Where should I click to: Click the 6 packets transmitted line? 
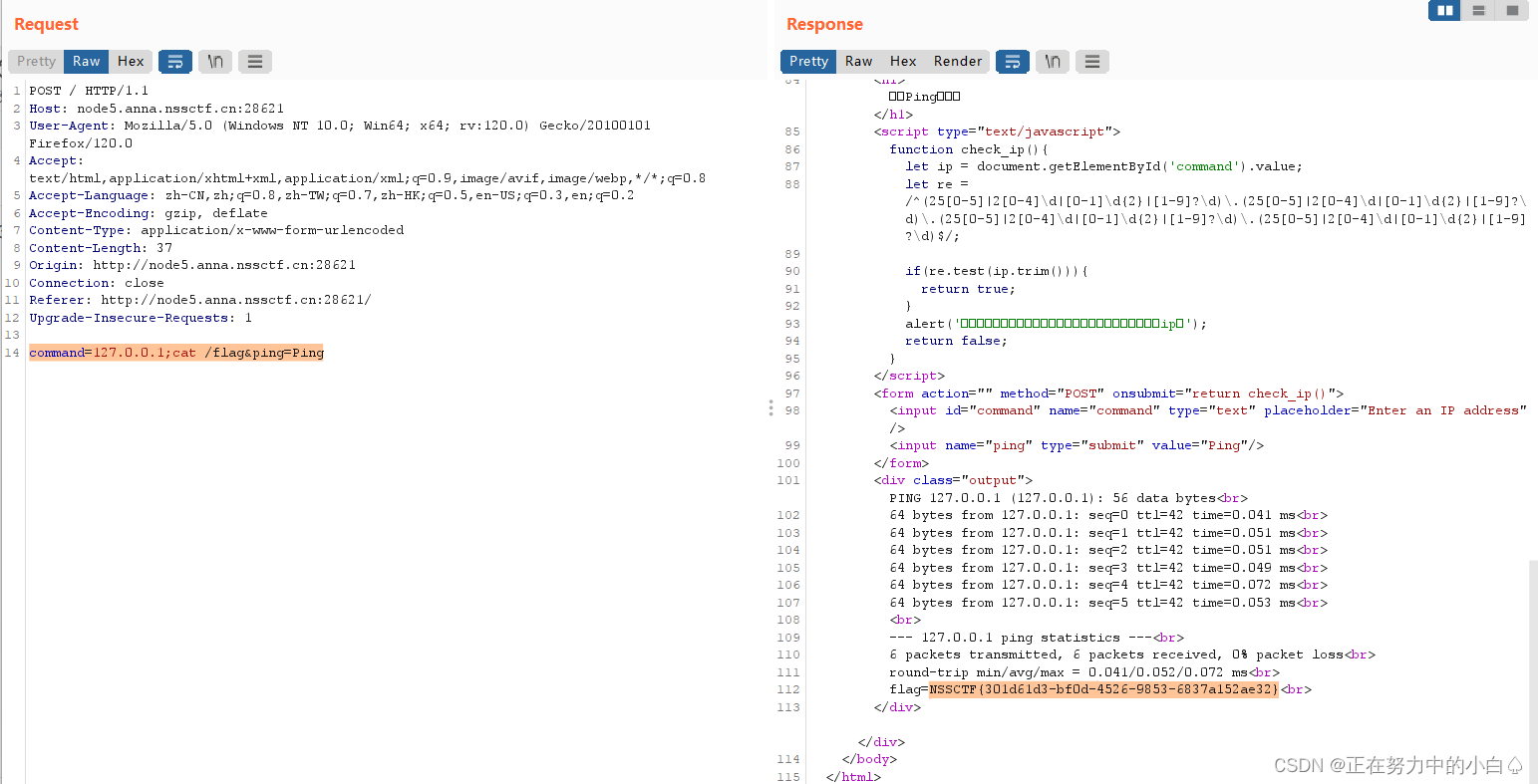[x=1132, y=654]
